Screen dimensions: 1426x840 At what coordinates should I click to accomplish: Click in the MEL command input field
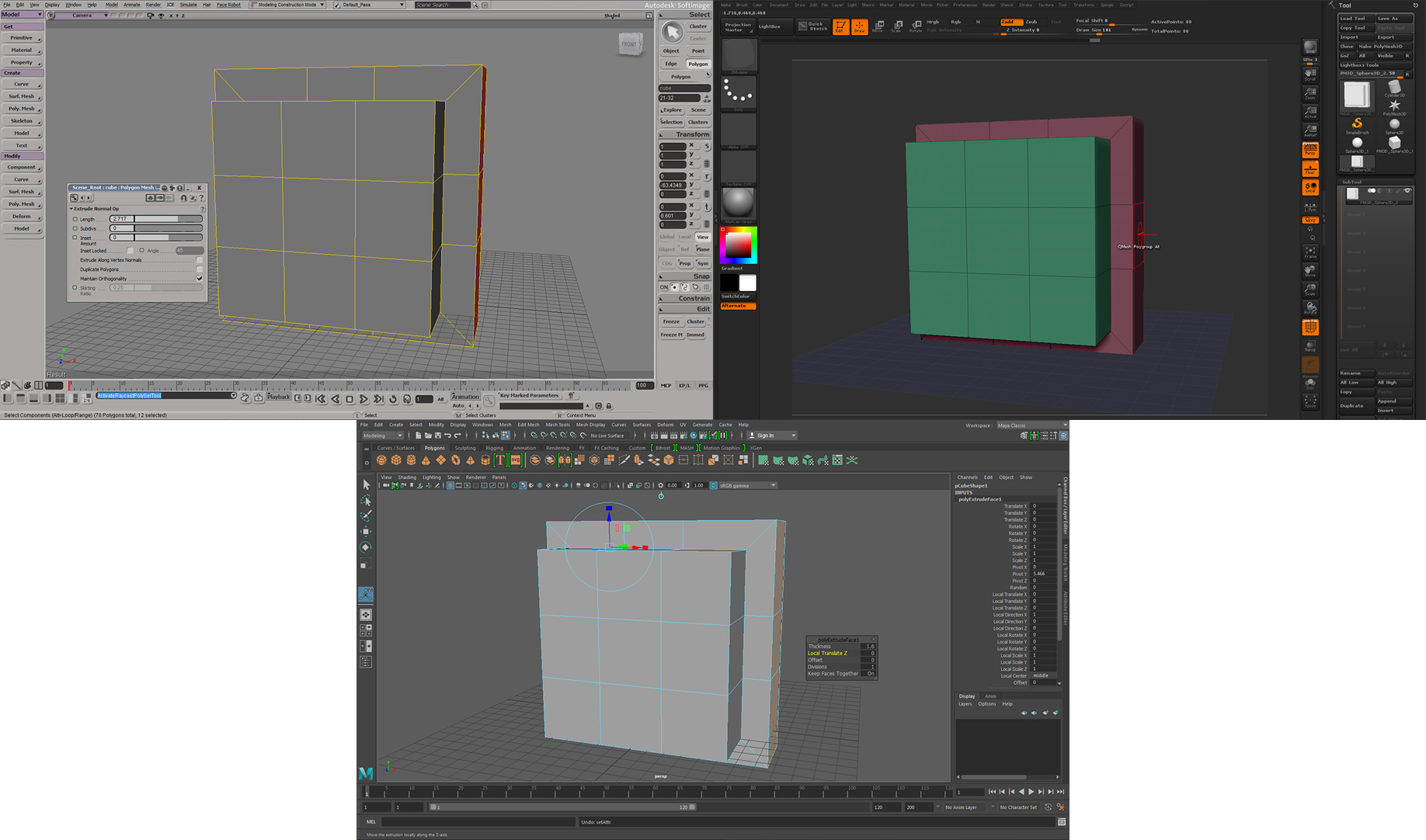(x=478, y=821)
